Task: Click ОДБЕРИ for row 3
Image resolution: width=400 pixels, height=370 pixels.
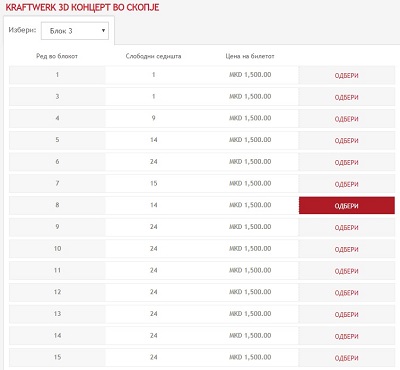Action: [x=347, y=97]
